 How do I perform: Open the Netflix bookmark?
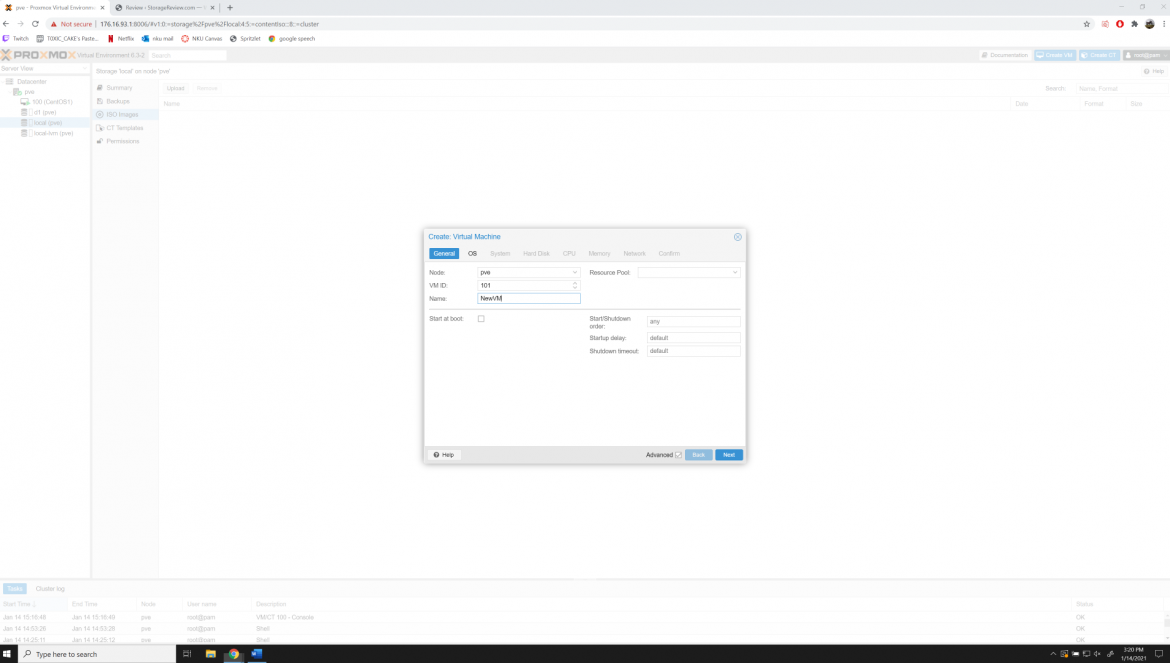pyautogui.click(x=121, y=39)
